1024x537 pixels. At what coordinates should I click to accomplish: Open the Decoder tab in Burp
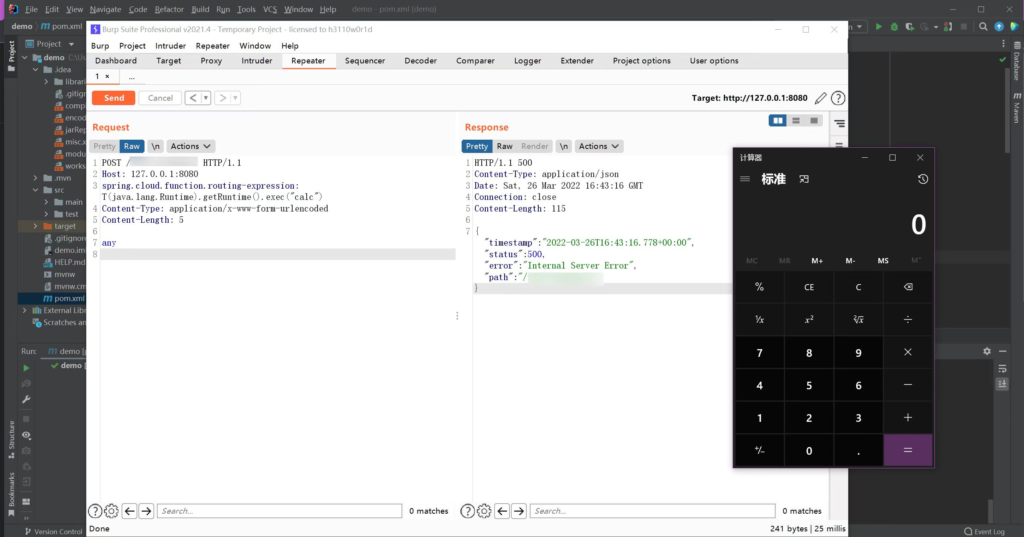click(421, 61)
